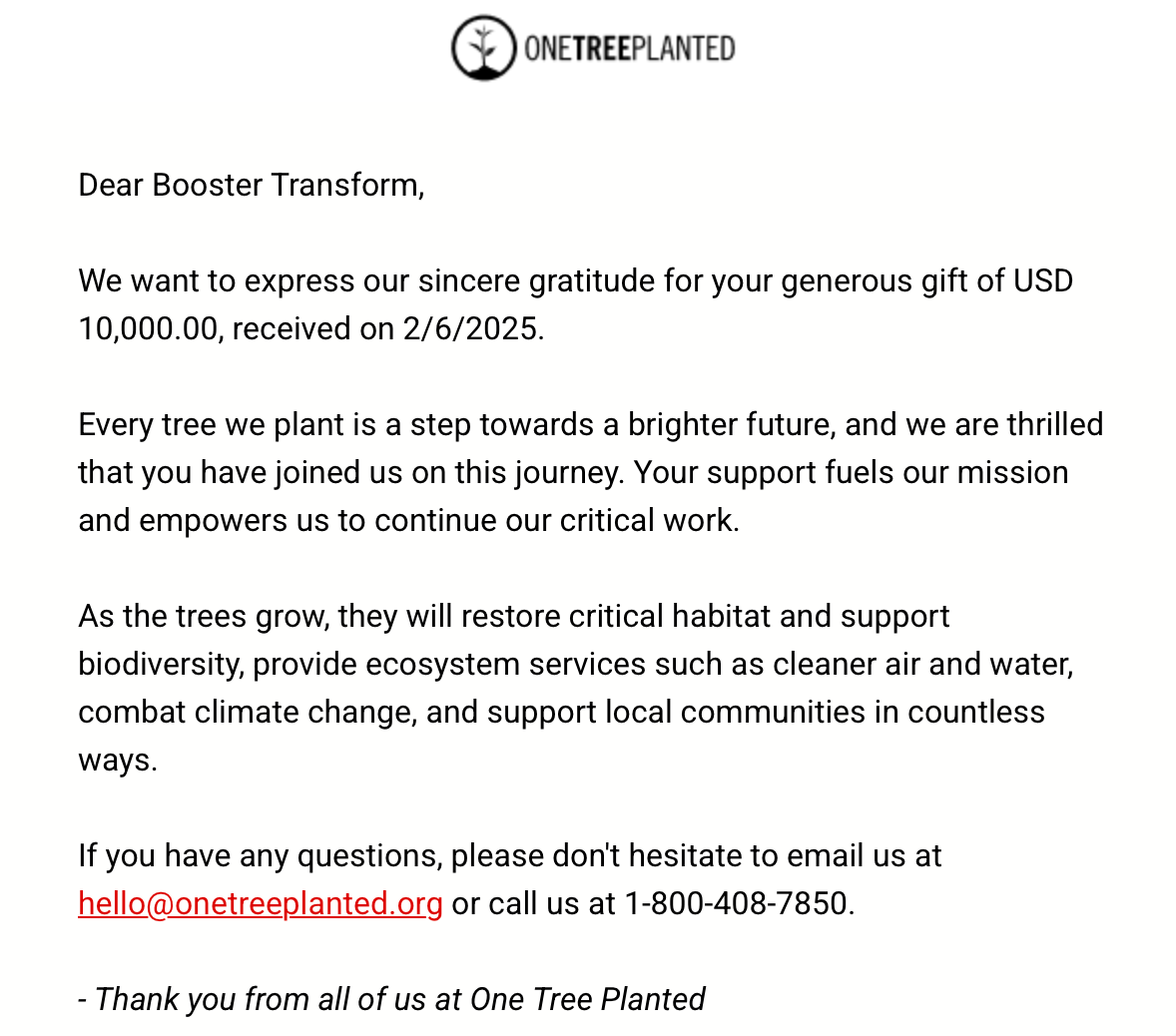This screenshot has height=1036, width=1176.
Task: Click the greeting 'Dear Booster Transform,'
Action: (x=252, y=186)
